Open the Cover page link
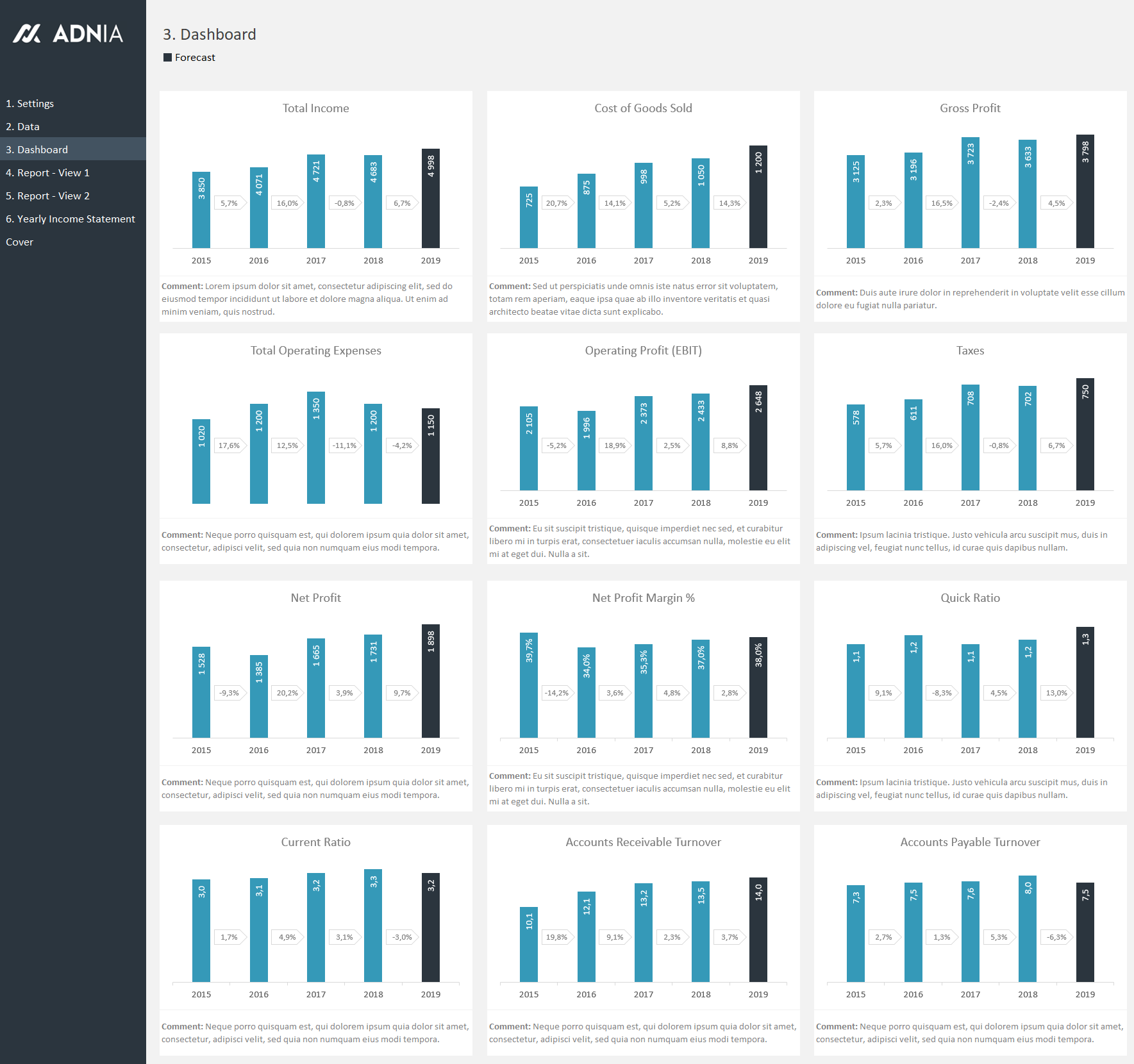 coord(20,242)
